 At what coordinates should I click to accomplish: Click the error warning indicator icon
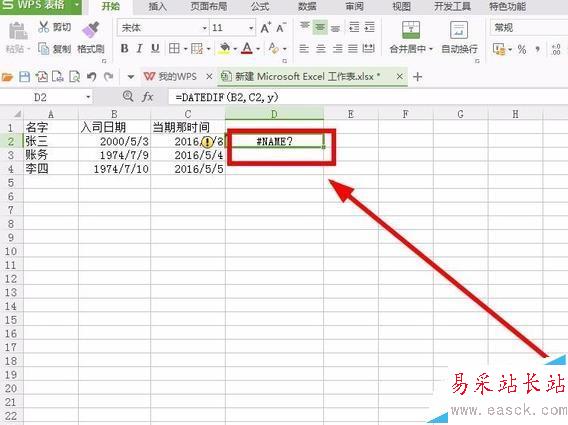207,142
